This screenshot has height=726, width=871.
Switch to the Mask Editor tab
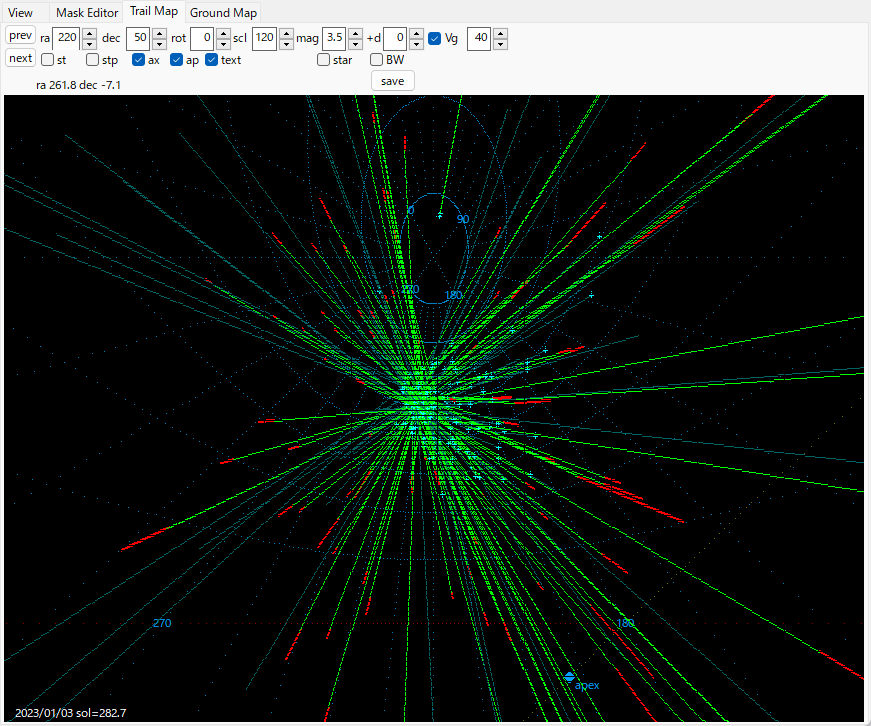(x=87, y=13)
